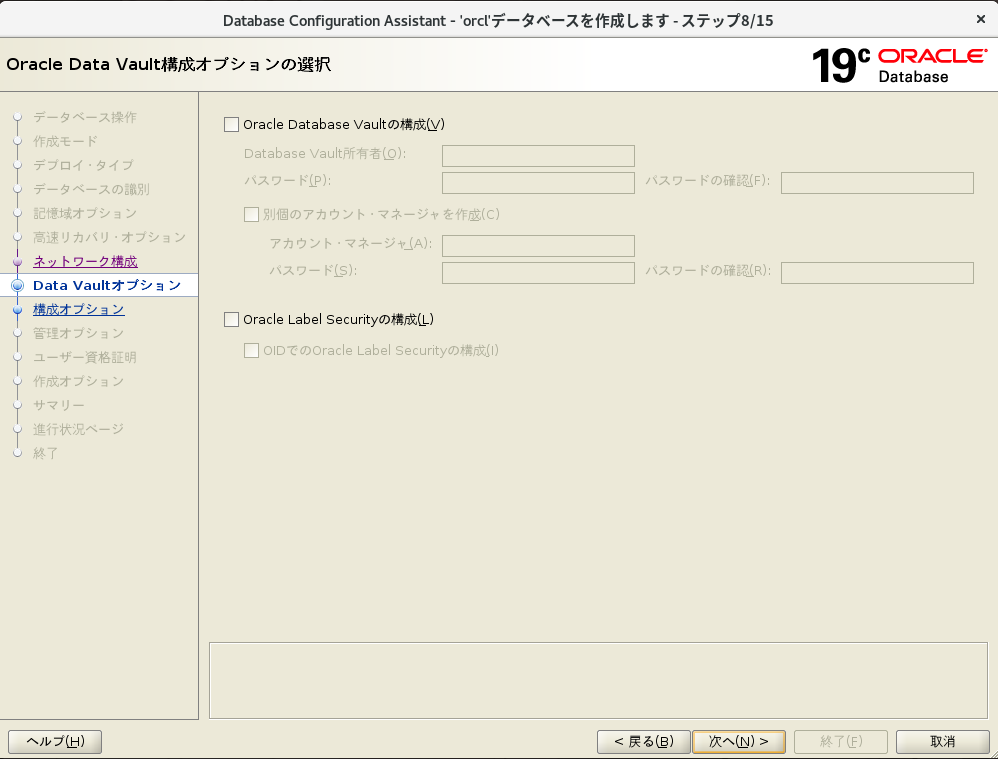Screen dimensions: 998x759
Task: Click the アカウント・マネージャ(A) input field
Action: (x=538, y=246)
